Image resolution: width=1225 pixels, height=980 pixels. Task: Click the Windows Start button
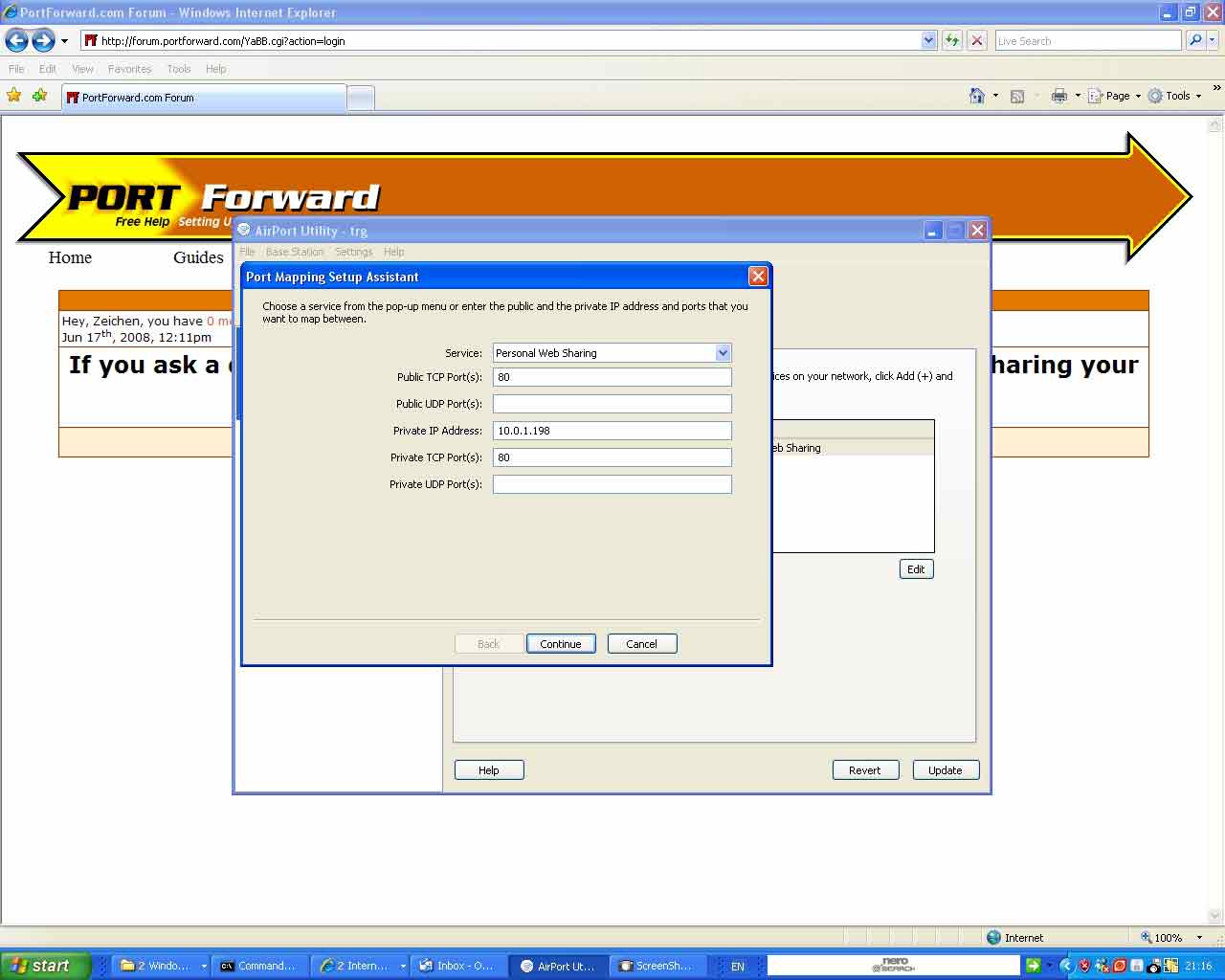(45, 966)
